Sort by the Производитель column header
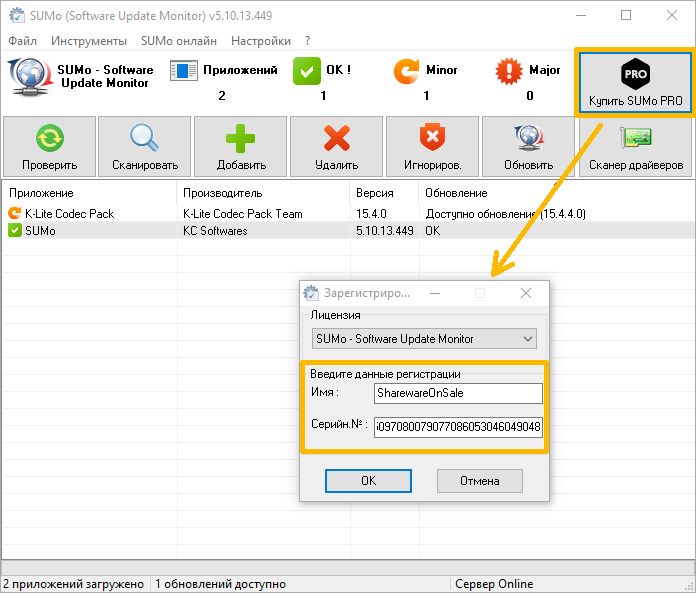The image size is (696, 593). [x=222, y=193]
